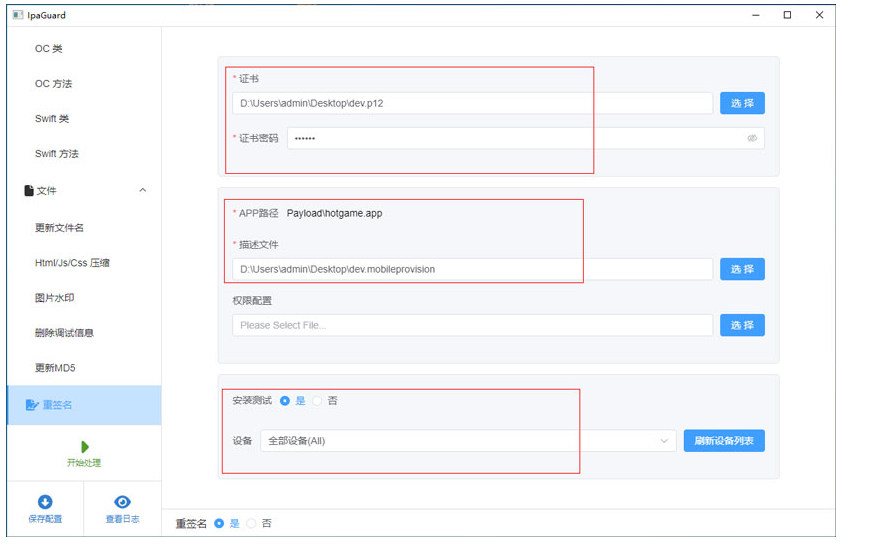Open Html/Js/Css 压缩 in the sidebar
The height and width of the screenshot is (548, 891).
(72, 263)
